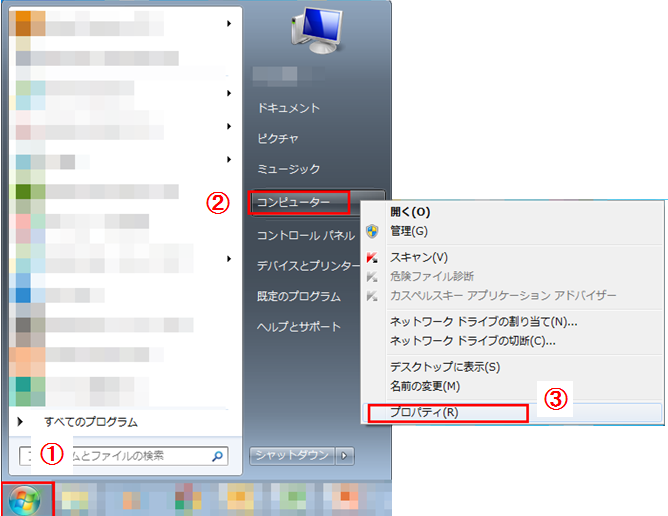This screenshot has width=668, height=516.
Task: Open コントロール パネル link
Action: click(x=305, y=235)
